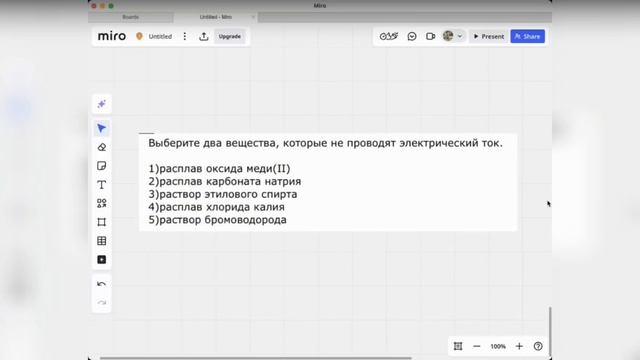Click the horizontal scrollbar at bottom
Screen dimensions: 640x360
256,358
